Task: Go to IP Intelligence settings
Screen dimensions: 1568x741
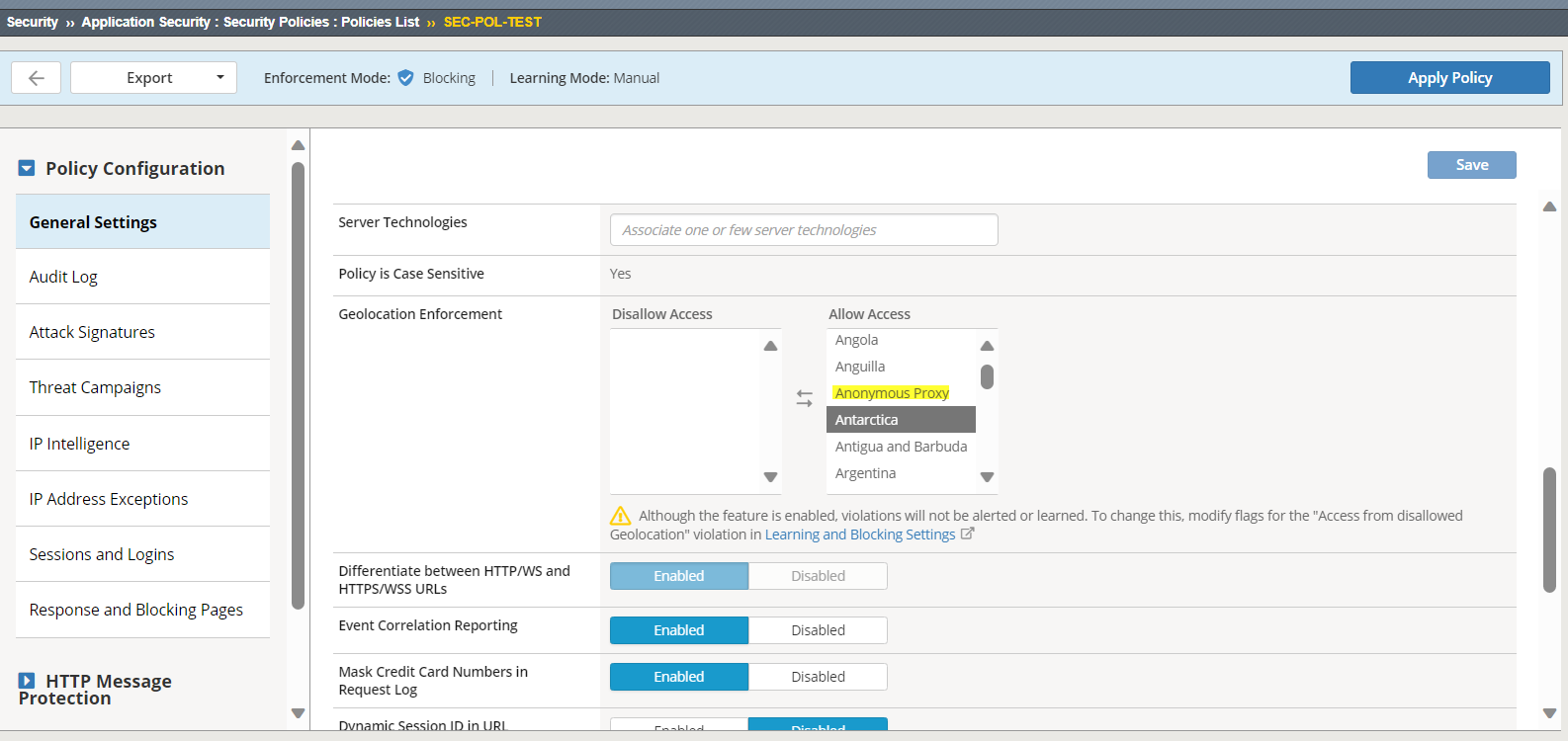Action: click(x=79, y=444)
